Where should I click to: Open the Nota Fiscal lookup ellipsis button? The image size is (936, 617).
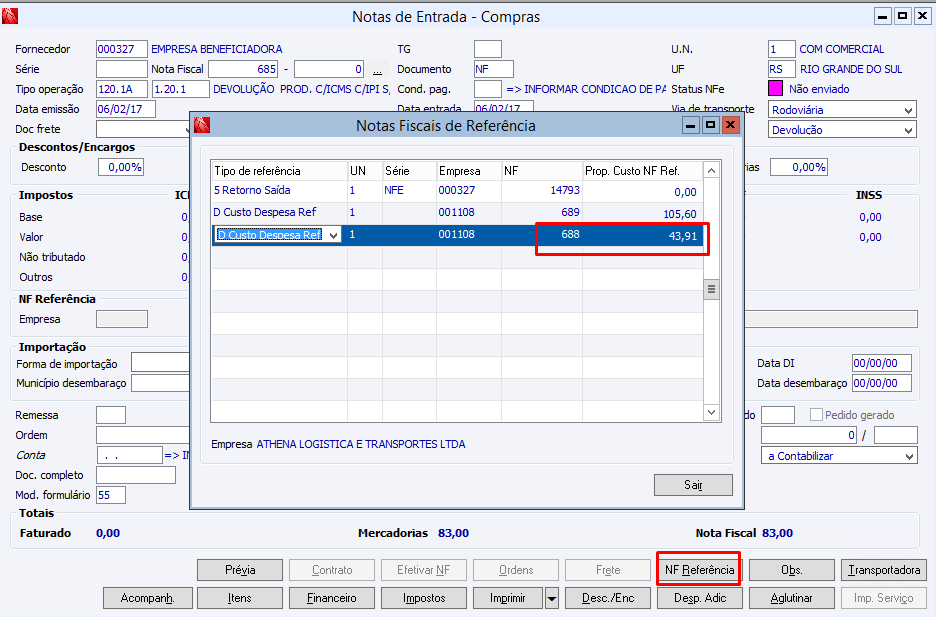(377, 69)
